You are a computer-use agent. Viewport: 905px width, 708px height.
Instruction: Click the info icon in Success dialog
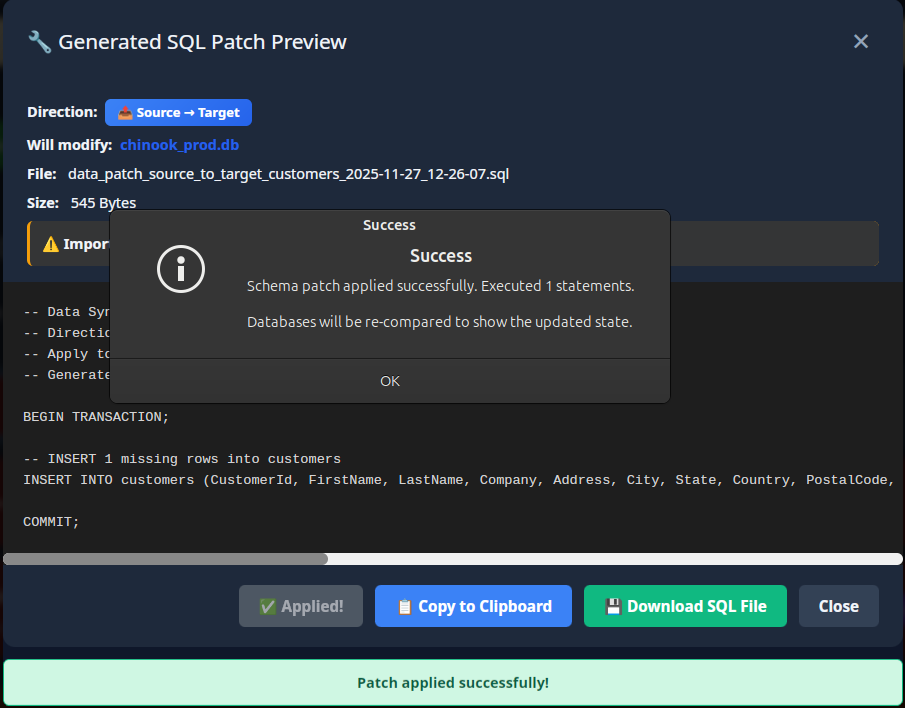tap(181, 269)
